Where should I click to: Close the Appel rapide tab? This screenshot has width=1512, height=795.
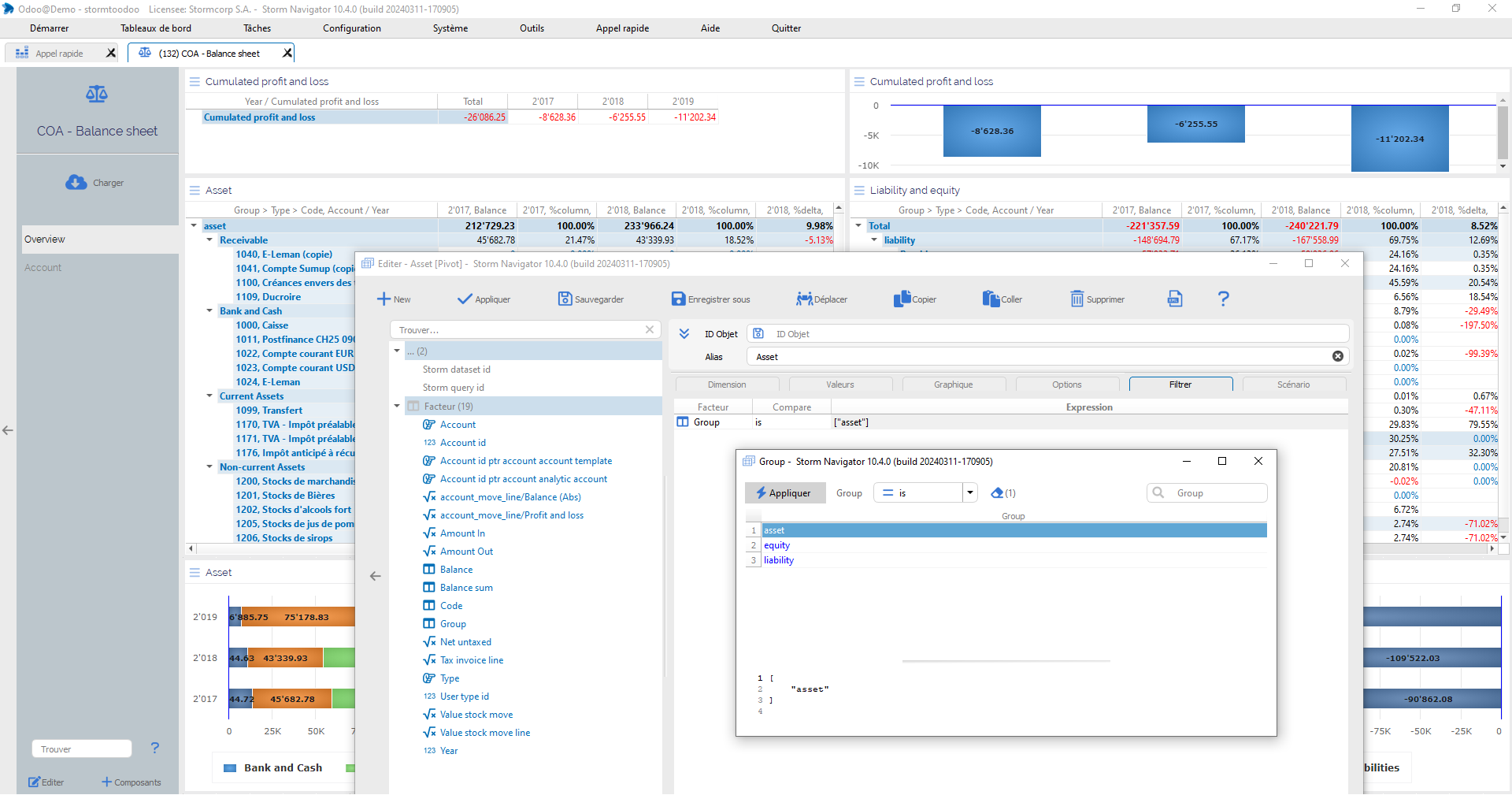[x=111, y=53]
